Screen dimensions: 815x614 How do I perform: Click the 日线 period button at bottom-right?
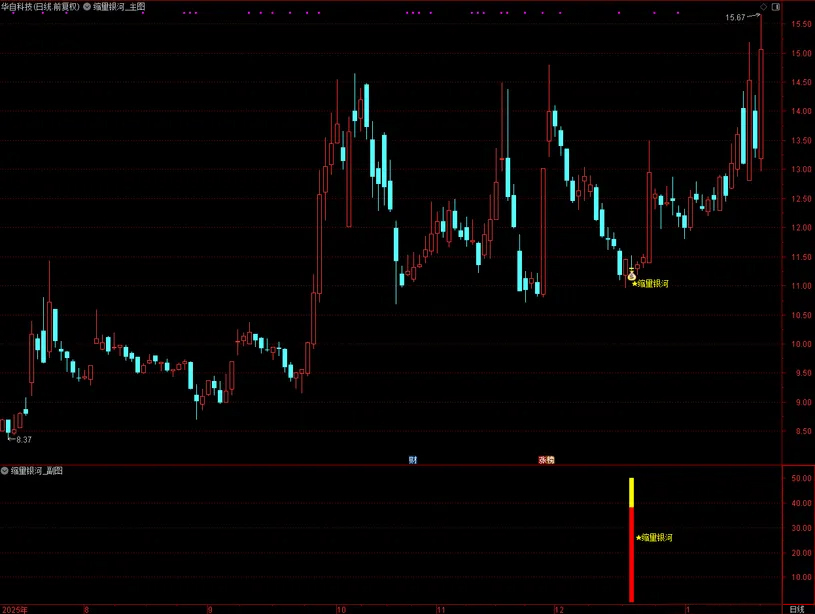797,609
